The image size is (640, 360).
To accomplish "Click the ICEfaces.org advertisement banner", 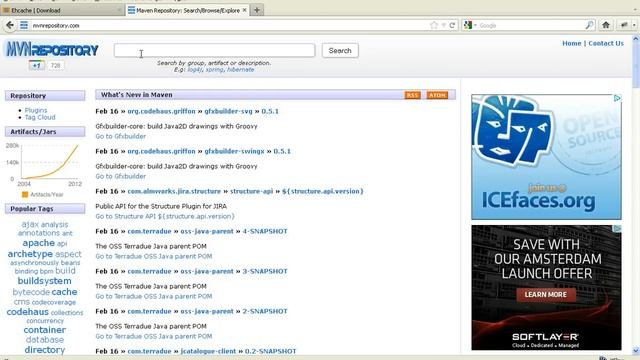I will (x=546, y=157).
